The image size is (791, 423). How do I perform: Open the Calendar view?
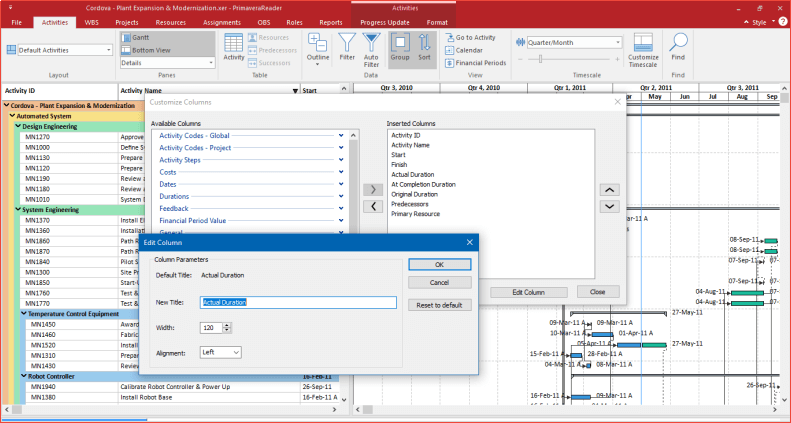[464, 50]
